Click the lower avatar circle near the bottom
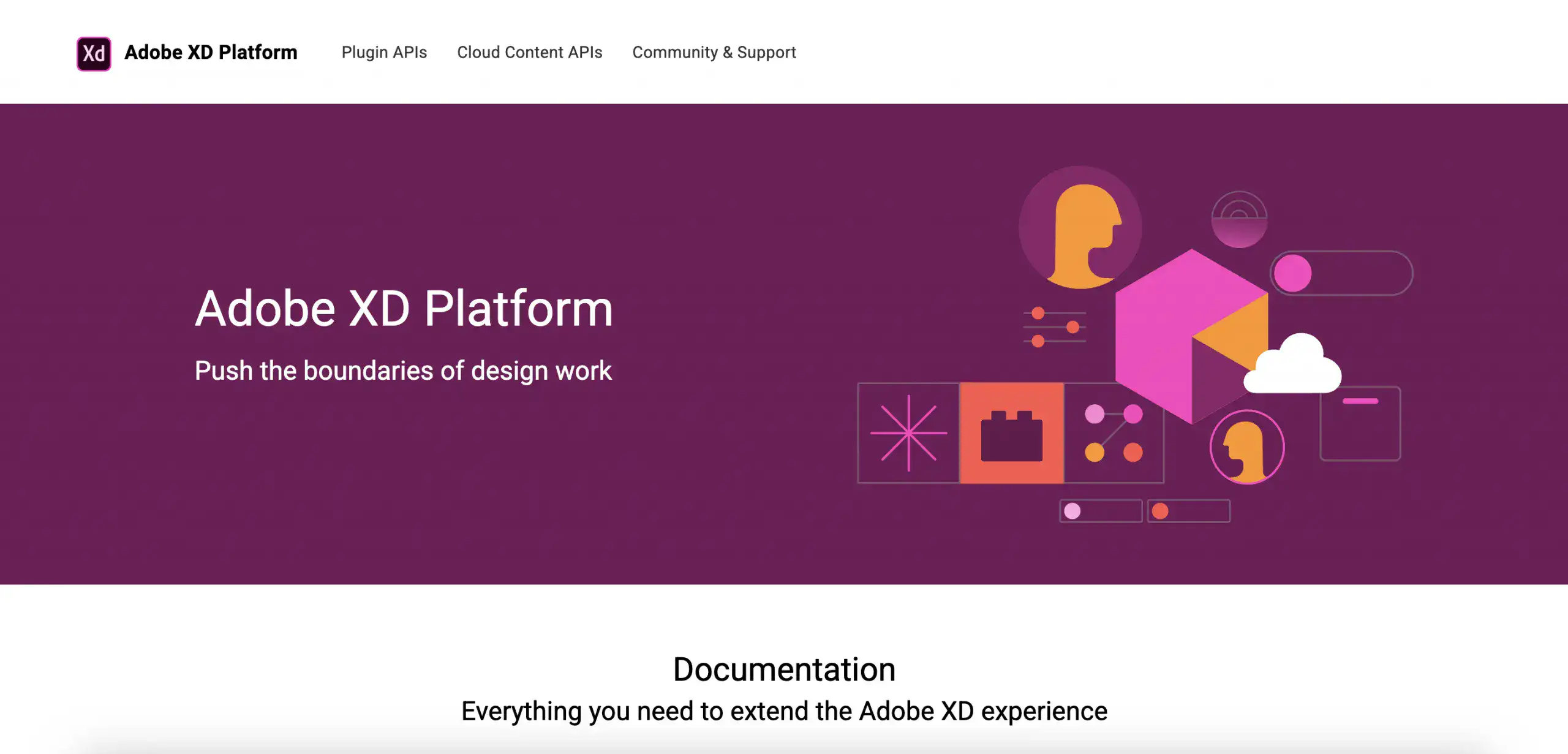Screen dimensions: 1568x754 [x=1247, y=447]
